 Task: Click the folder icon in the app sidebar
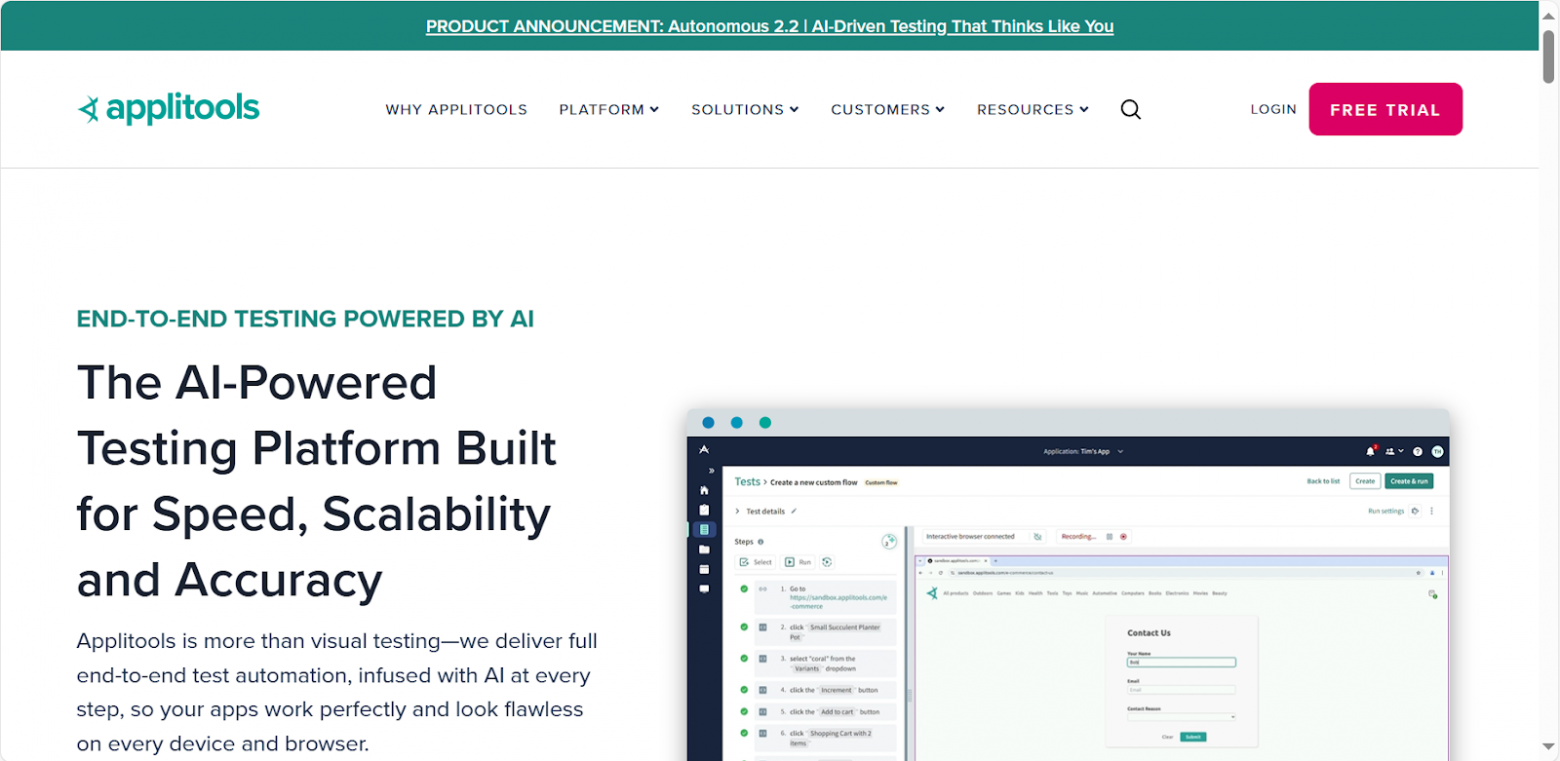click(704, 549)
